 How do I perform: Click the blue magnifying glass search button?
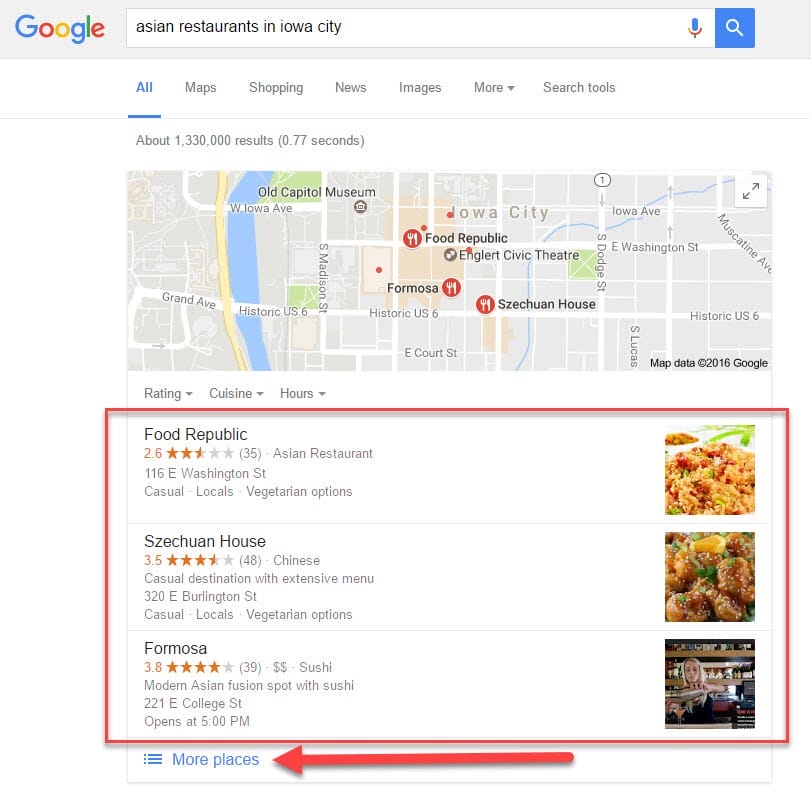coord(734,28)
